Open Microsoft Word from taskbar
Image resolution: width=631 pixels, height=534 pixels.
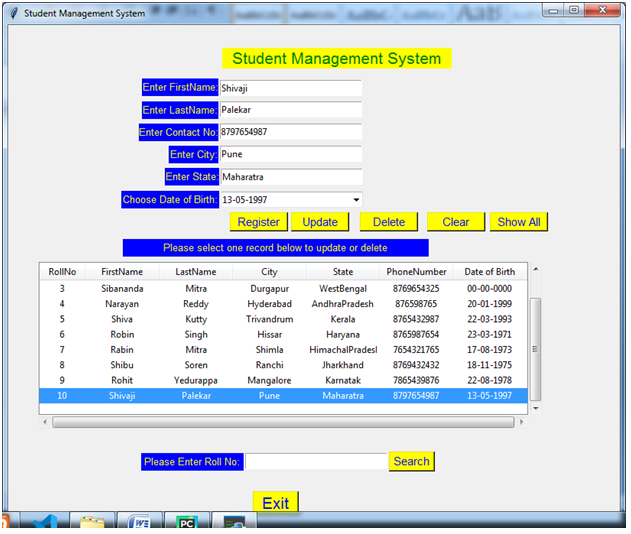coord(139,521)
